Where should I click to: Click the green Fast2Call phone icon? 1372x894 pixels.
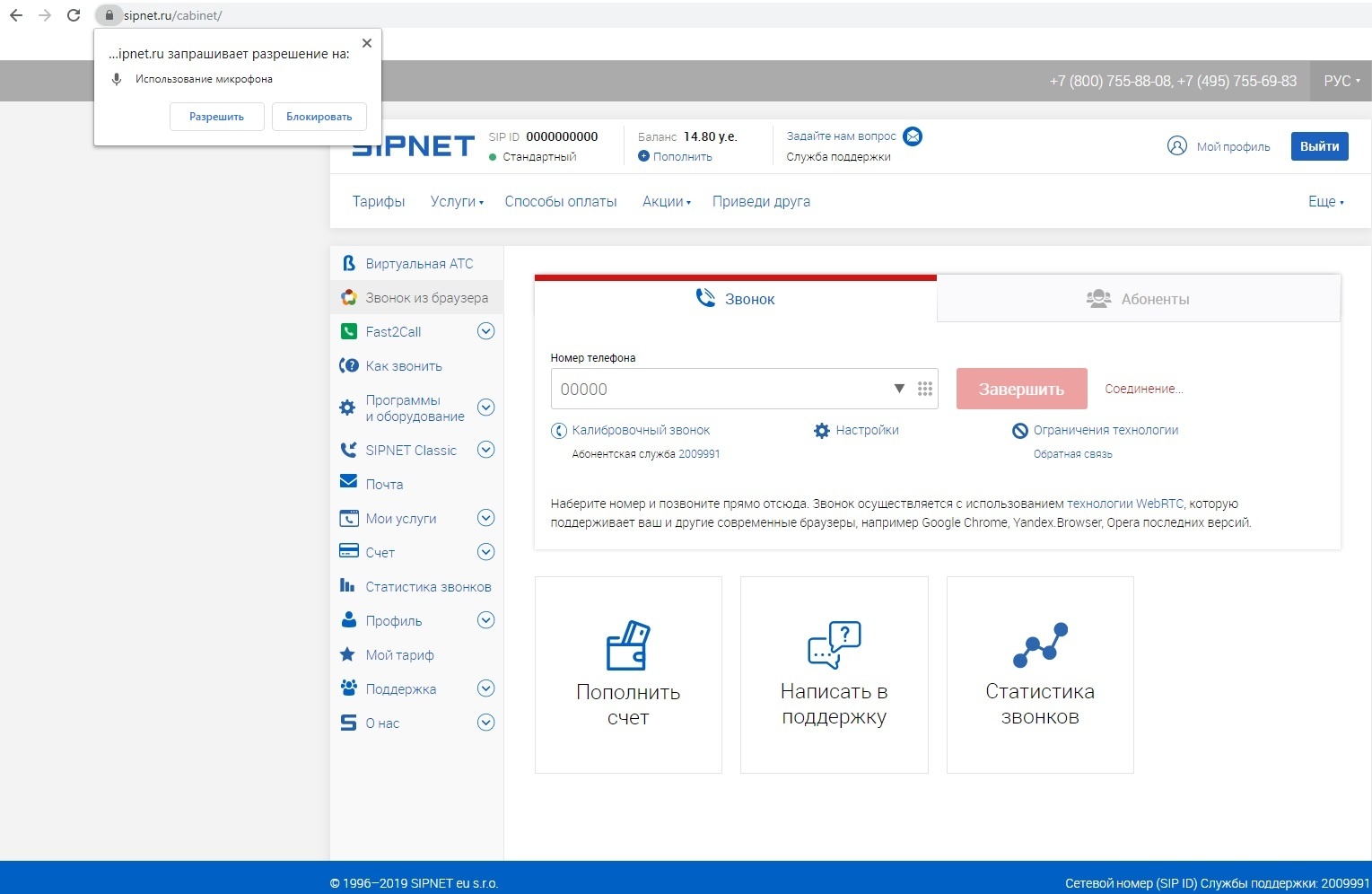[348, 331]
